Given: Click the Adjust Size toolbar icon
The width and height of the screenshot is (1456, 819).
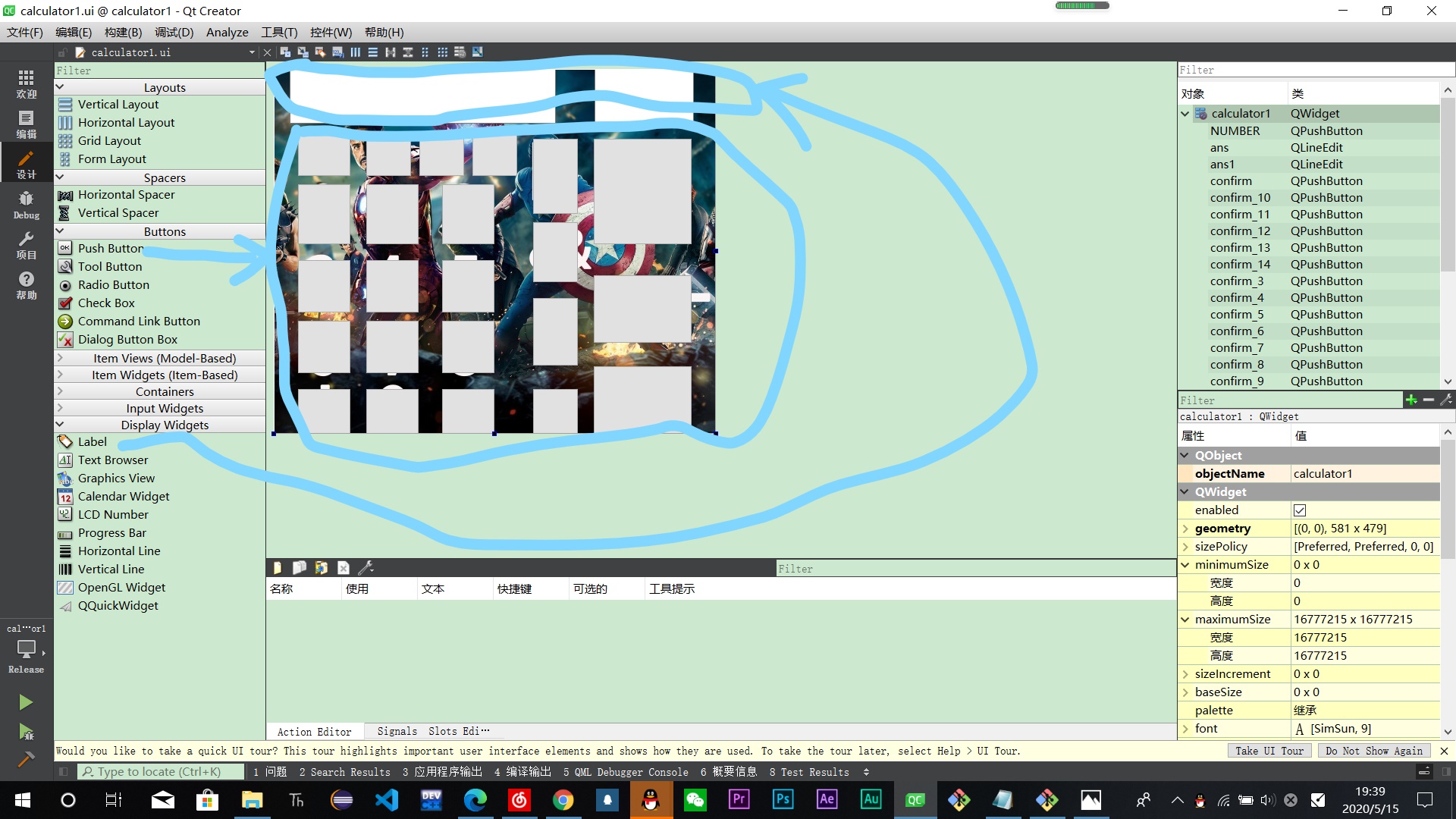Looking at the screenshot, I should (x=477, y=52).
